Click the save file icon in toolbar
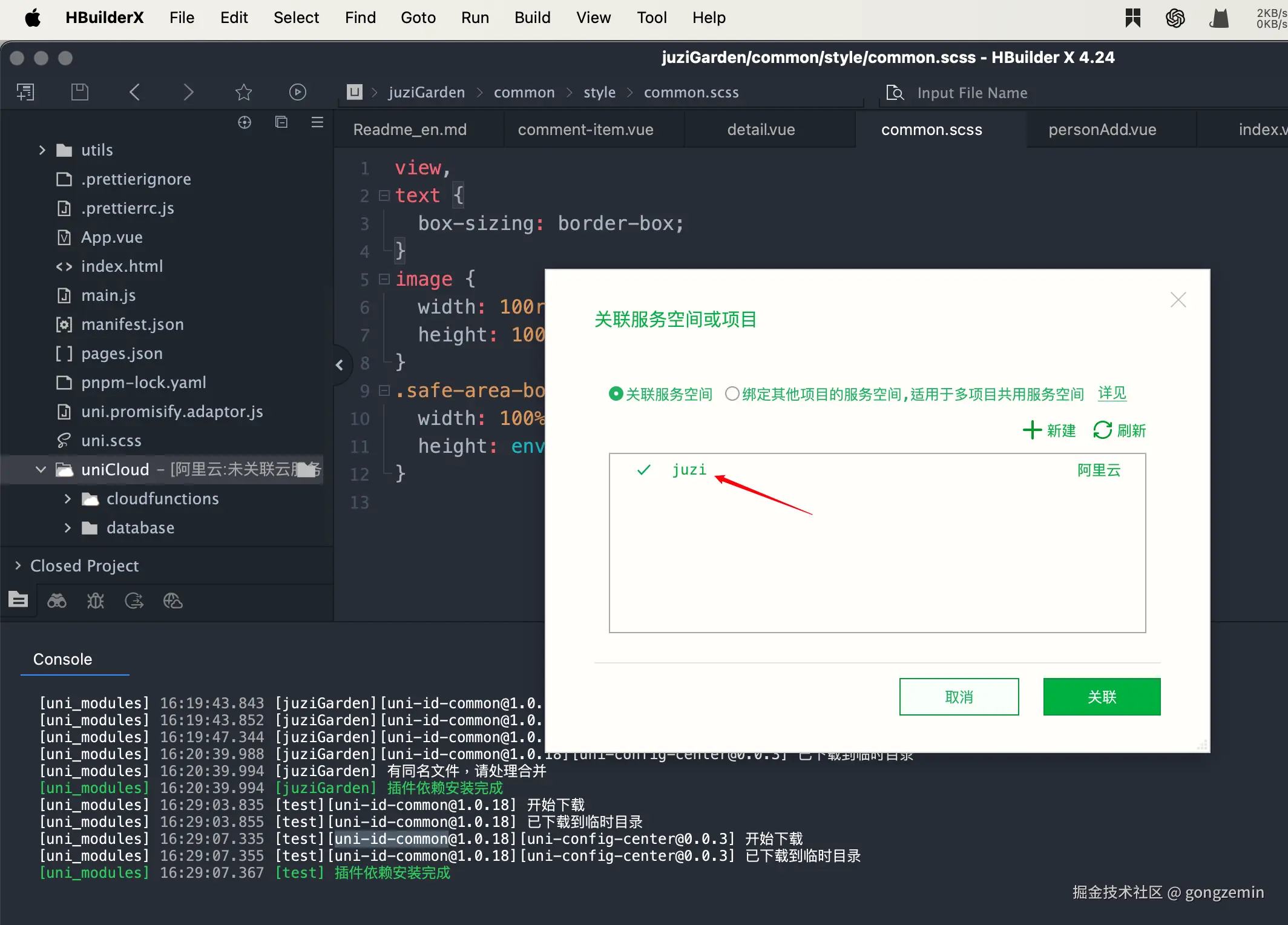Image resolution: width=1288 pixels, height=925 pixels. pos(79,92)
